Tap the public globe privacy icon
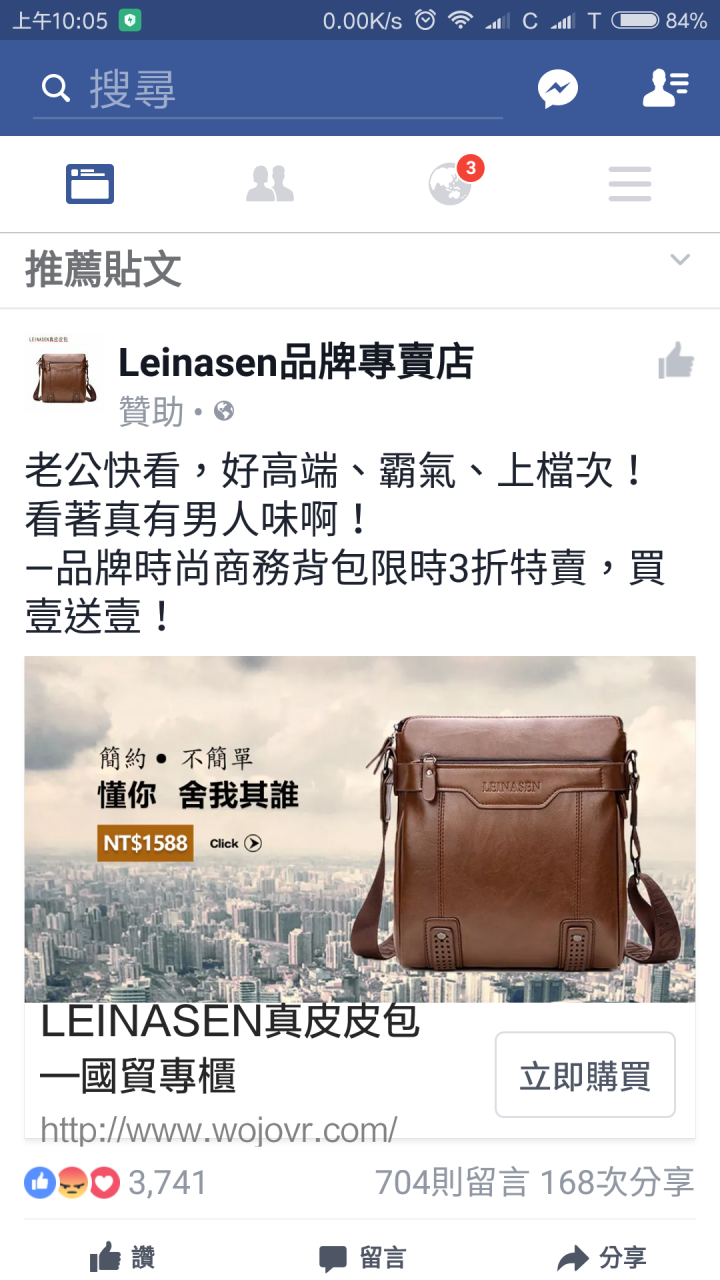The image size is (720, 1280). 224,411
